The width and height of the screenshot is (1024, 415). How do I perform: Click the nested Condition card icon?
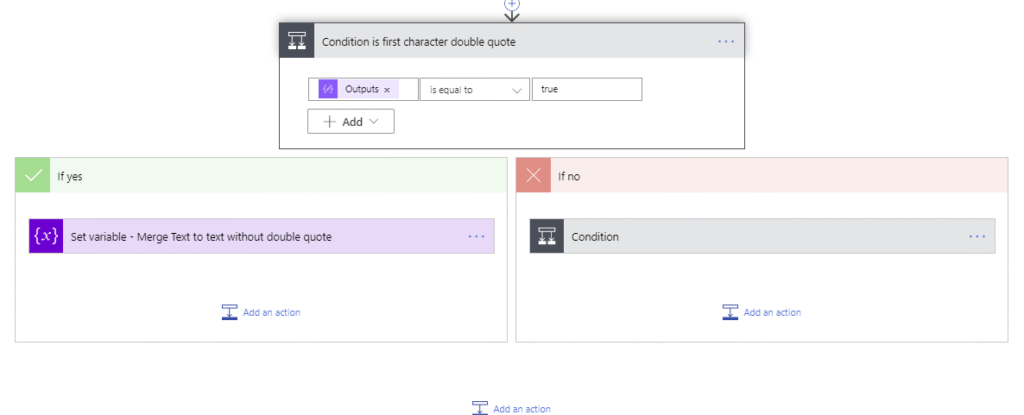[547, 237]
